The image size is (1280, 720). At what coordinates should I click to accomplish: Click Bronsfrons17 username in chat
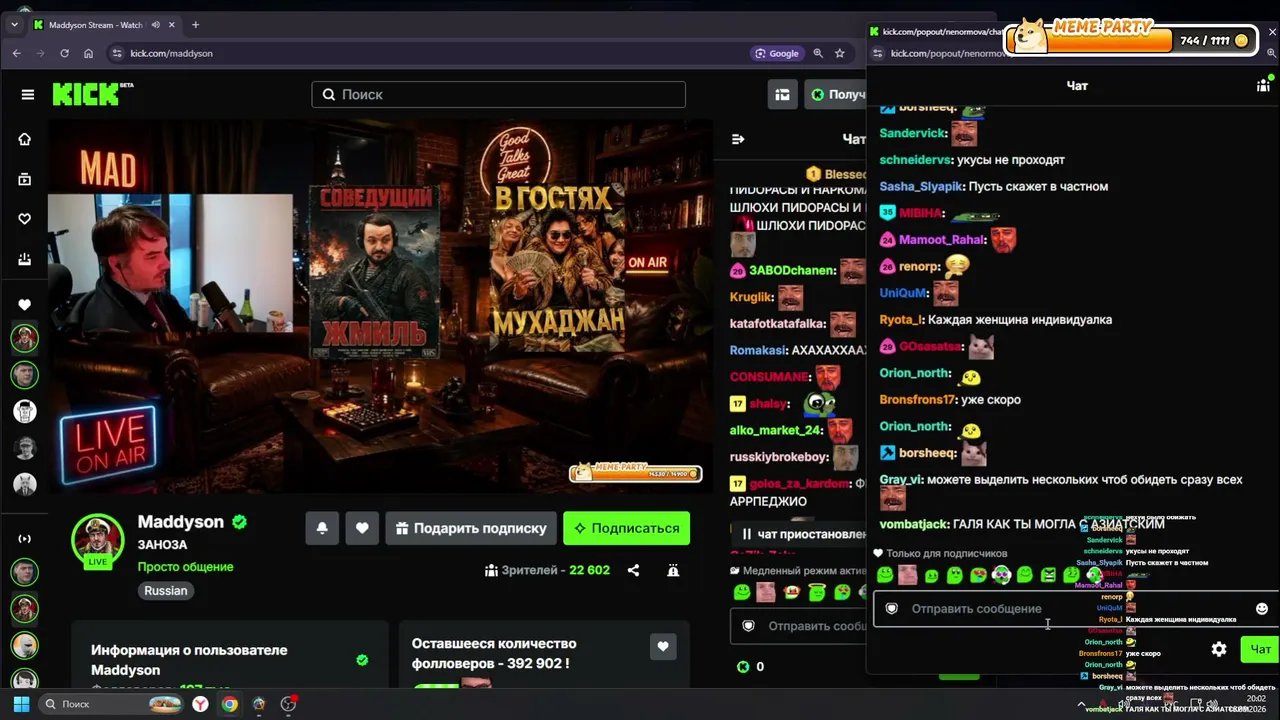click(918, 399)
